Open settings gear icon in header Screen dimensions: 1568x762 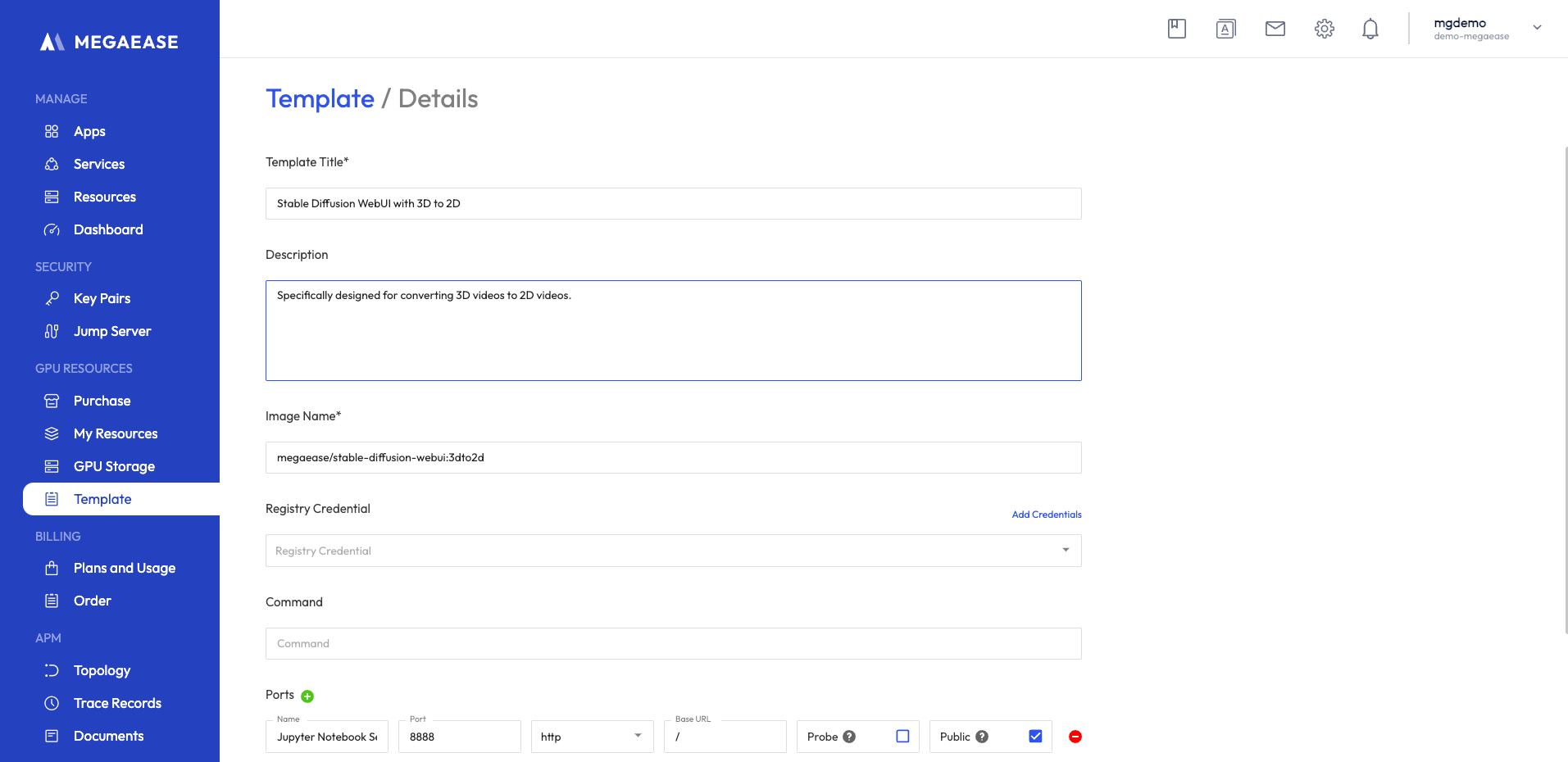pos(1324,29)
